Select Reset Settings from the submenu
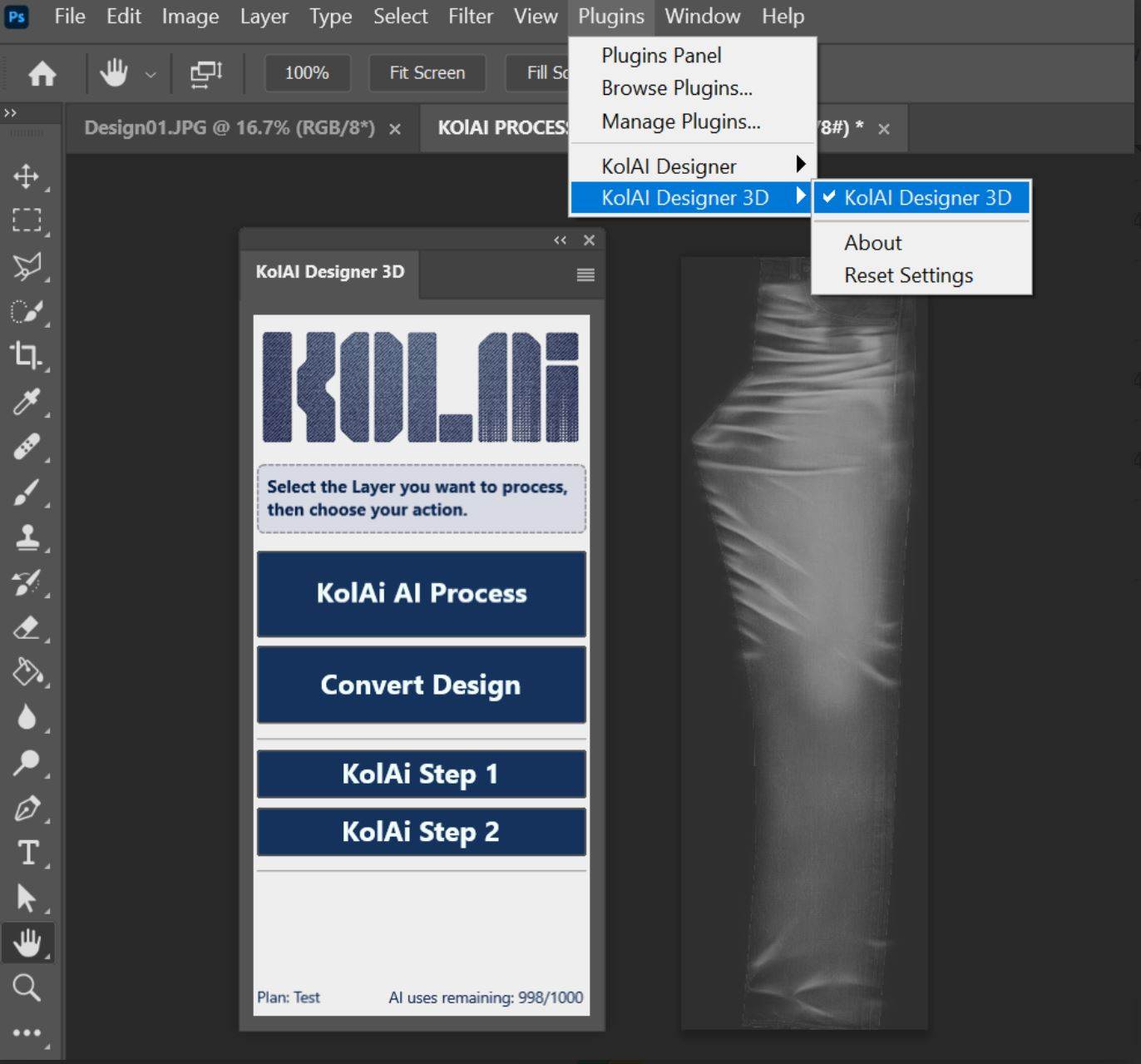1141x1064 pixels. [908, 275]
